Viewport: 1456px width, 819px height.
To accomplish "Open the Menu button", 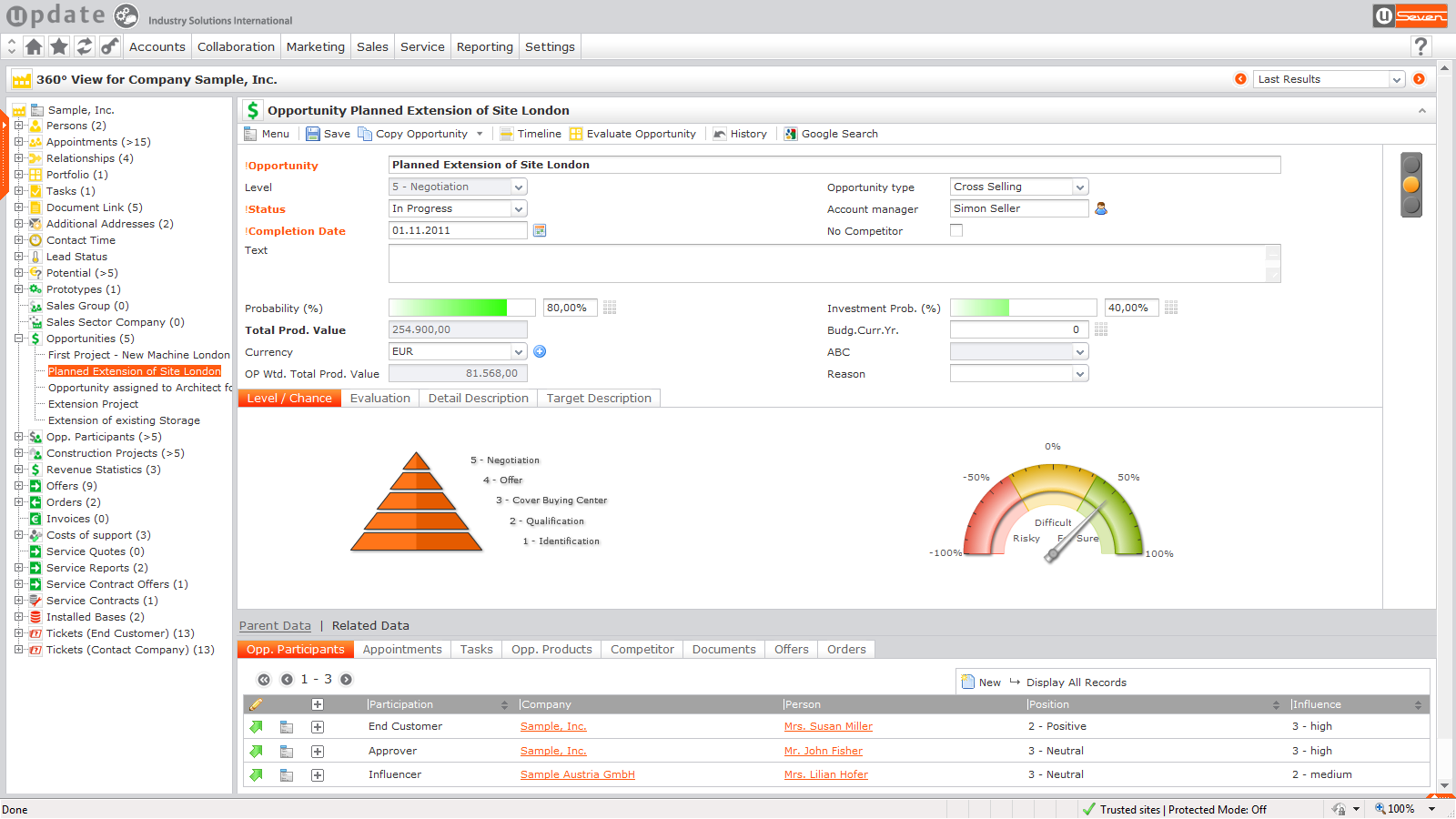I will [267, 134].
